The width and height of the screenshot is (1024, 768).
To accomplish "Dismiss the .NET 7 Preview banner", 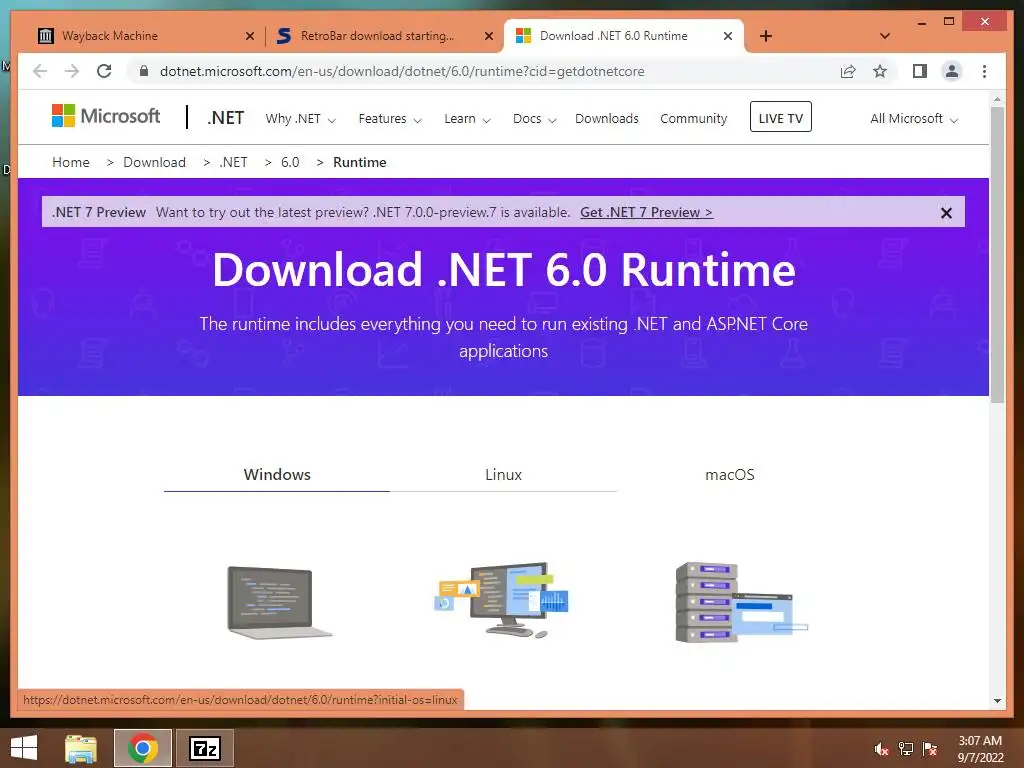I will pos(946,213).
